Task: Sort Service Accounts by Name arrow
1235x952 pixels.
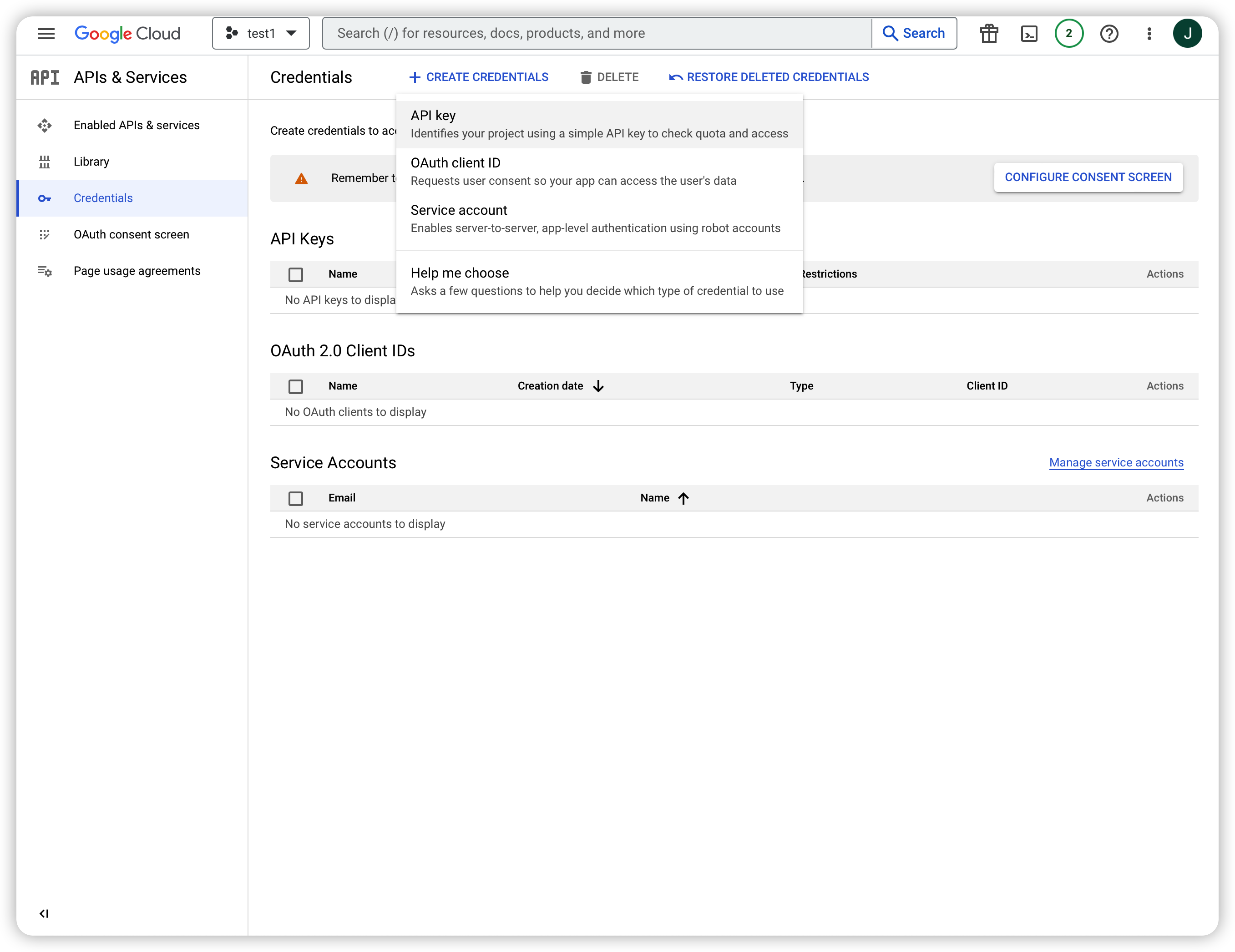Action: [683, 498]
